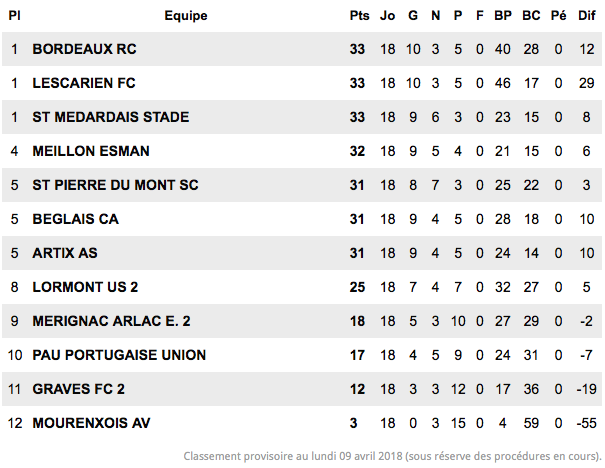The image size is (605, 468).
Task: Open the GRAVES FC 2 entry
Action: tap(78, 389)
